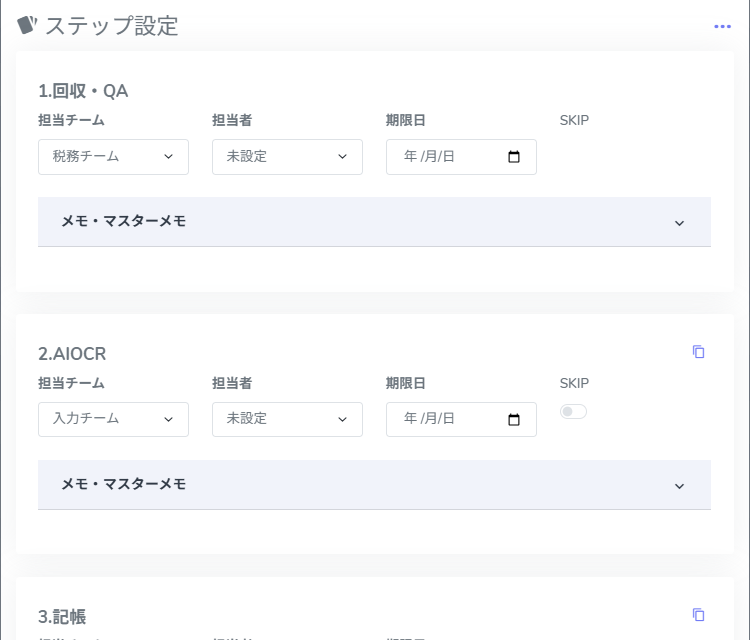
Task: Toggle the SKIP switch for 2.AIOCR
Action: coord(573,412)
